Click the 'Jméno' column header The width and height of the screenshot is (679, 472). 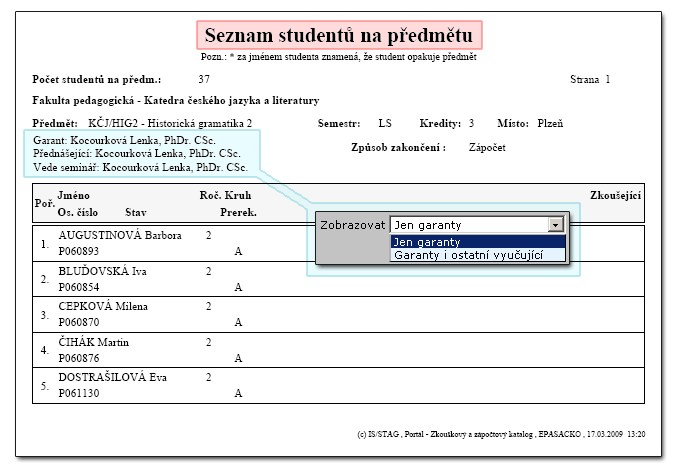(74, 195)
